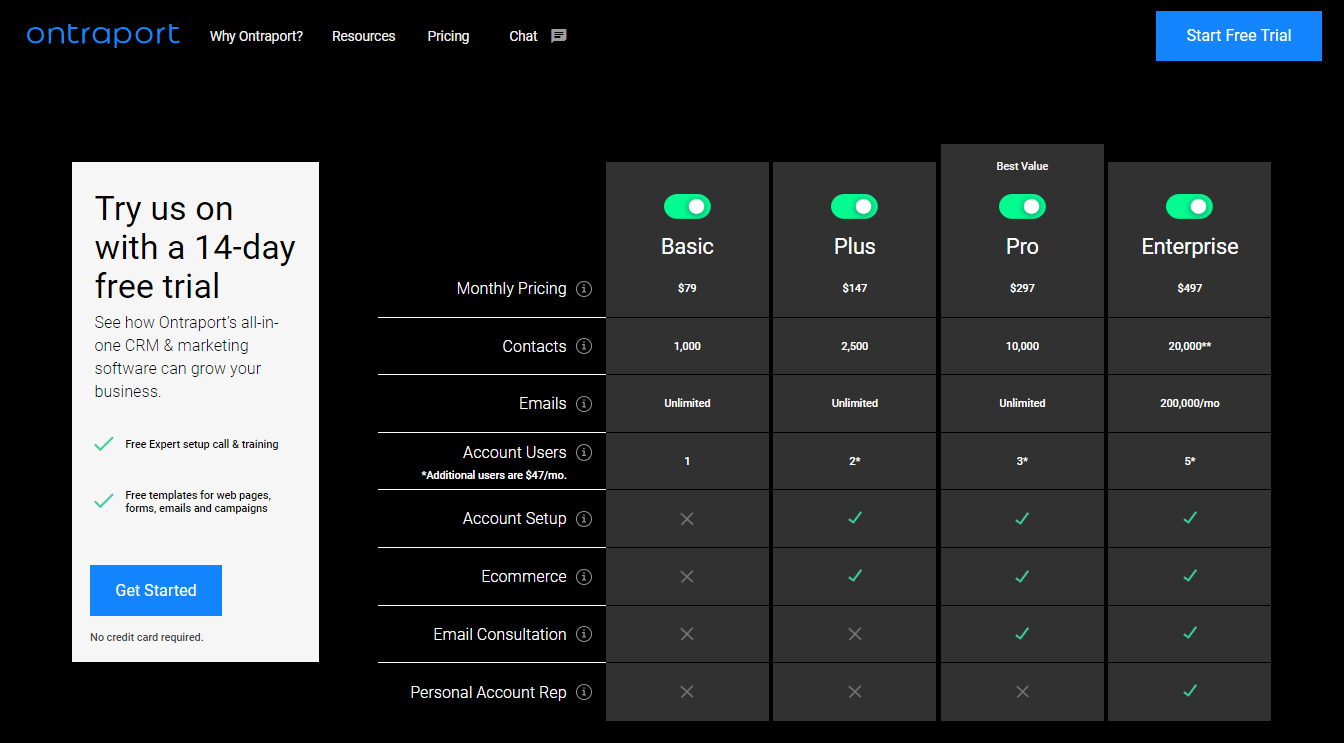This screenshot has height=743, width=1344.
Task: Select the Pro plan heading
Action: pos(1022,247)
